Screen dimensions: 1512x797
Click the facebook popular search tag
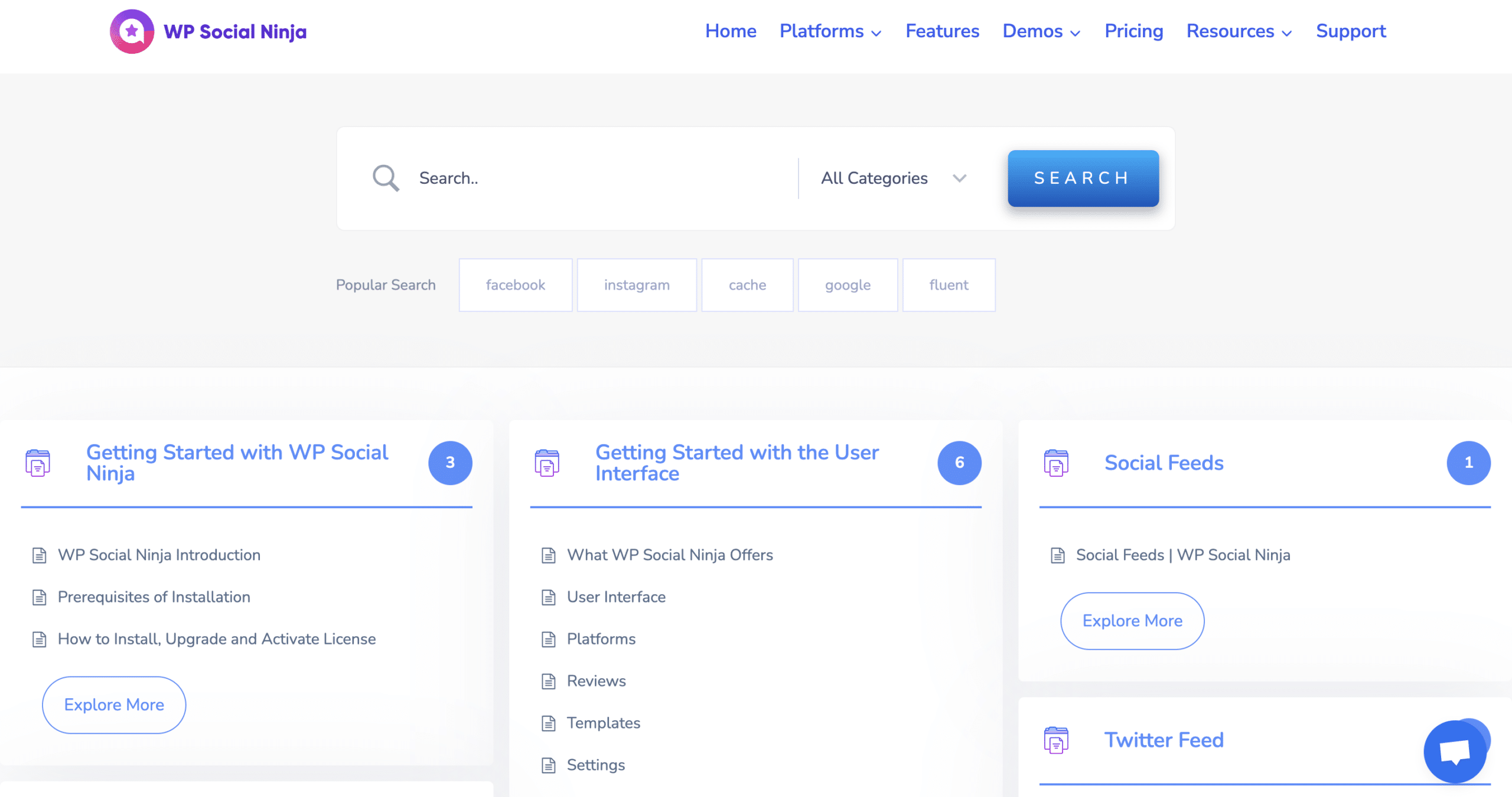(515, 284)
